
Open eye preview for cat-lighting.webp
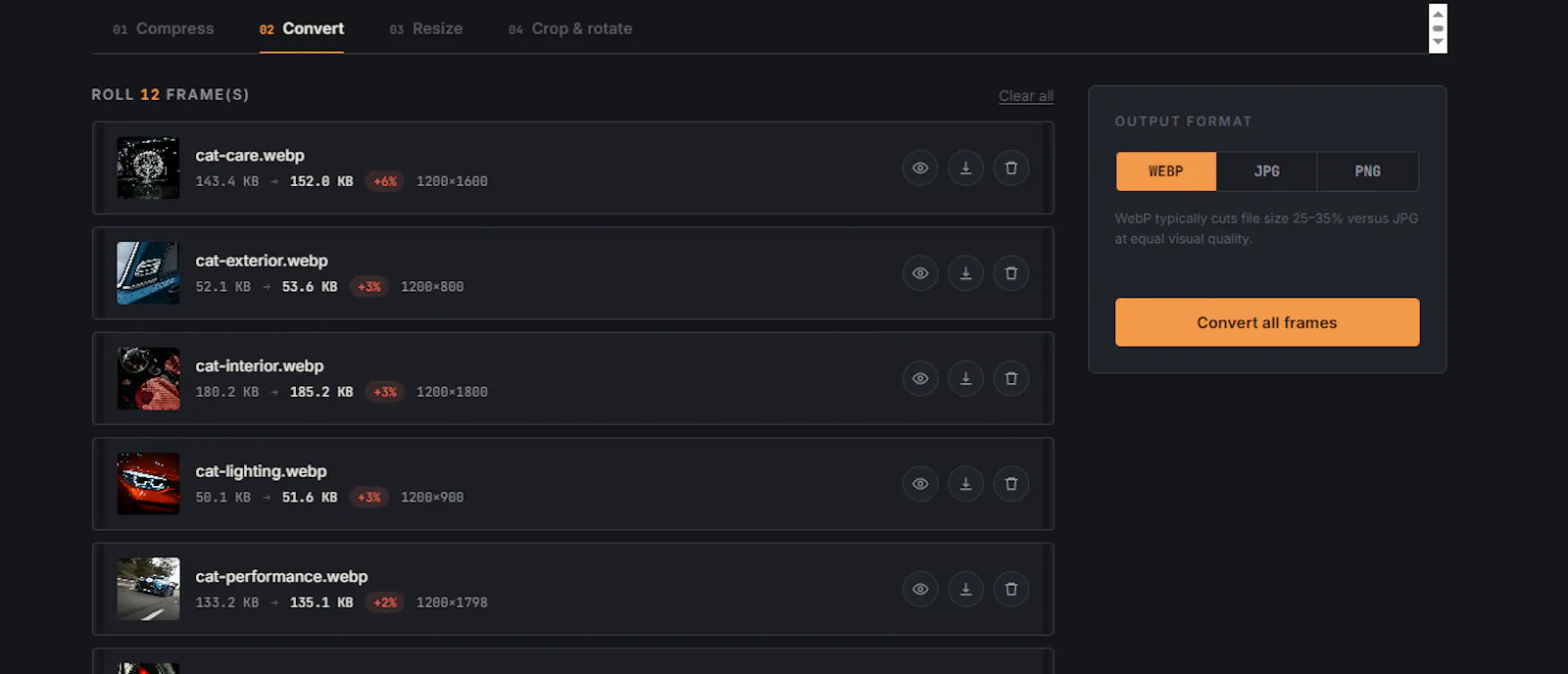[x=920, y=484]
